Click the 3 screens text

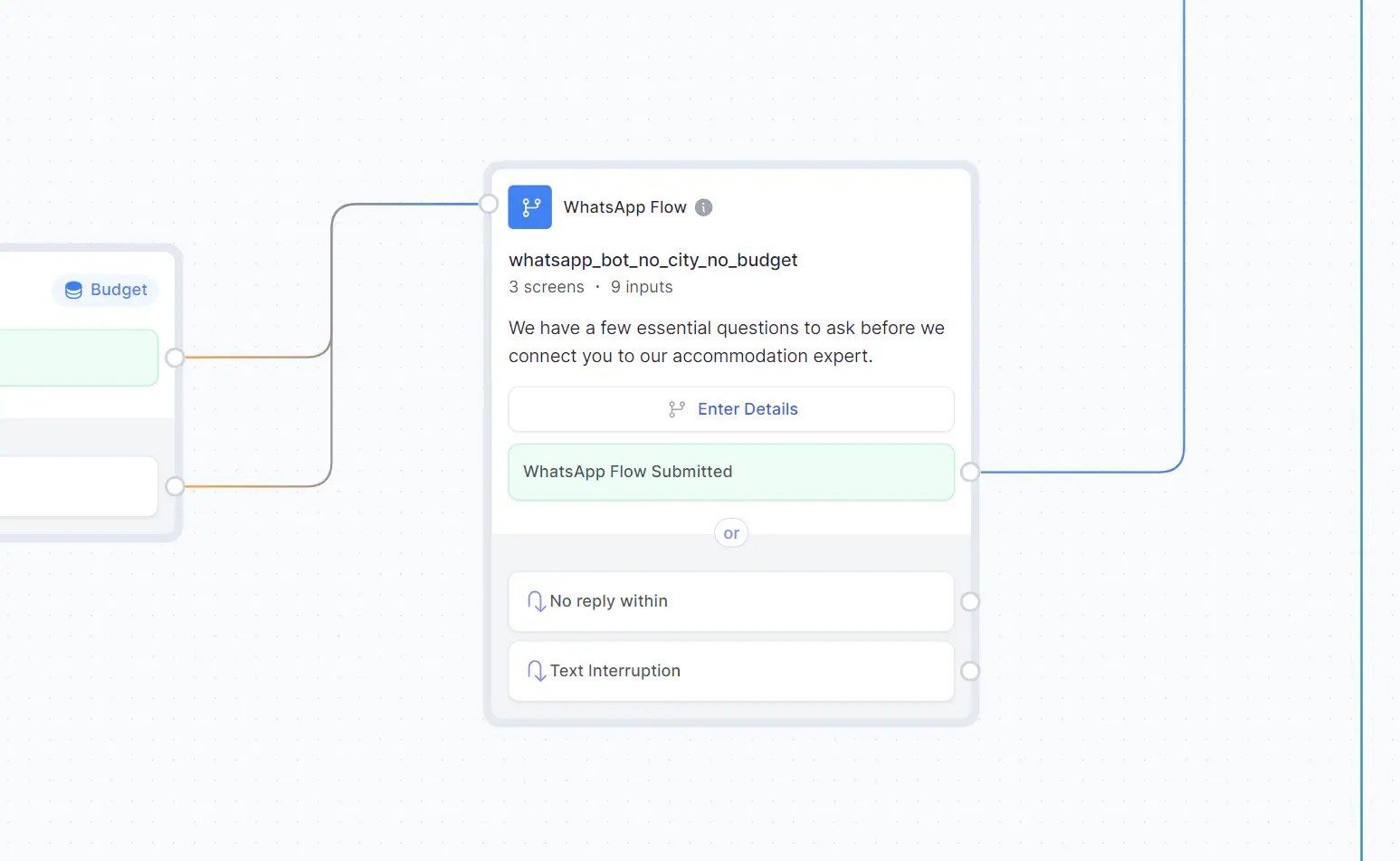point(547,287)
